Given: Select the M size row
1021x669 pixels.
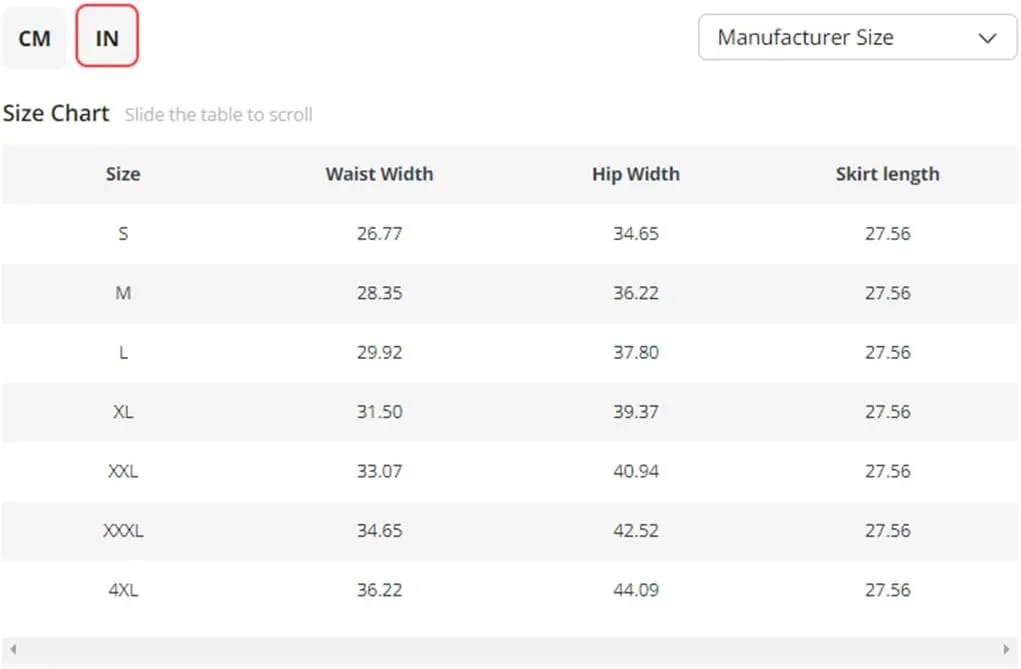Looking at the screenshot, I should (x=509, y=293).
